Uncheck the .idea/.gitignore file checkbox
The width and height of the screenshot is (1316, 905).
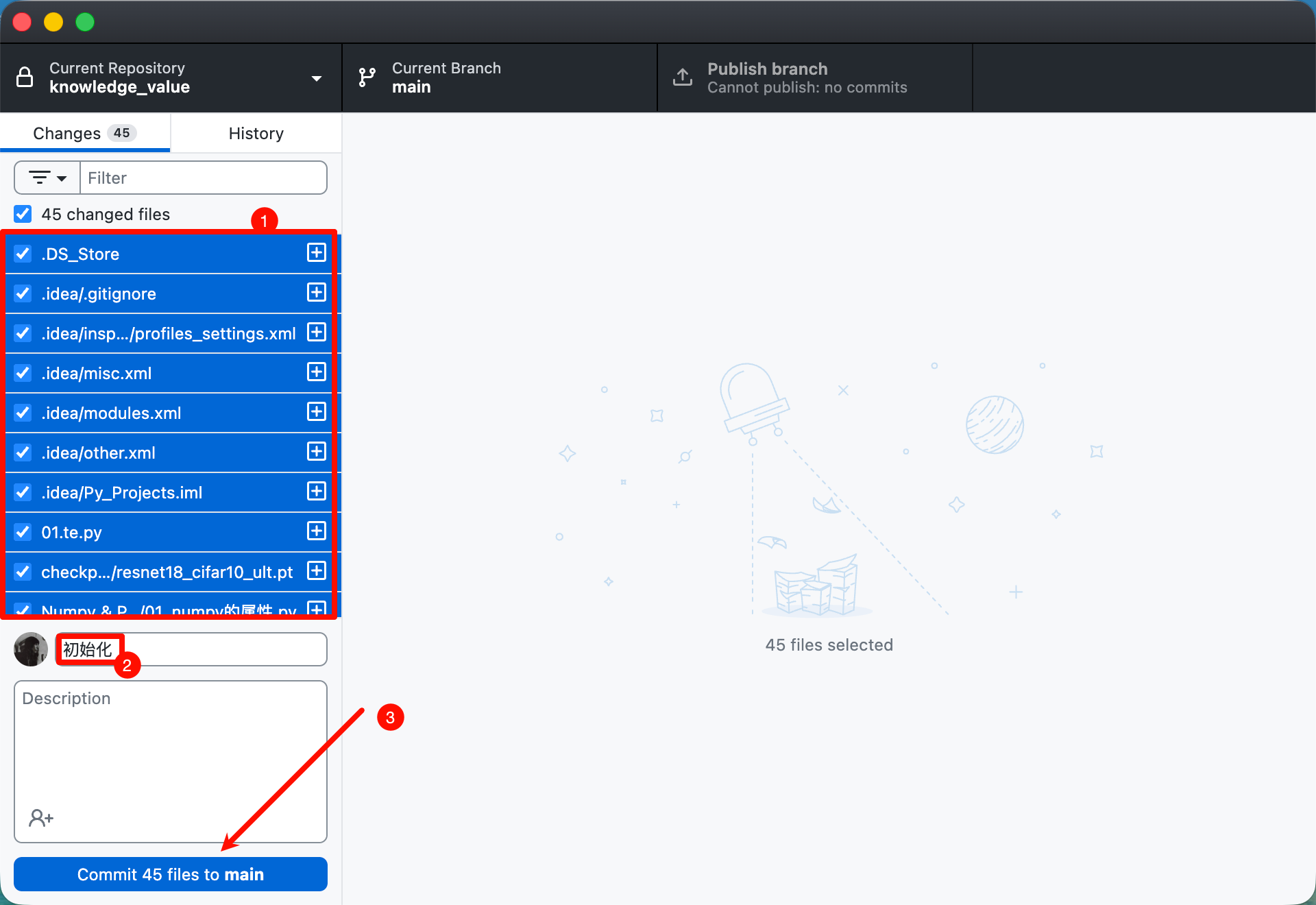pos(23,293)
